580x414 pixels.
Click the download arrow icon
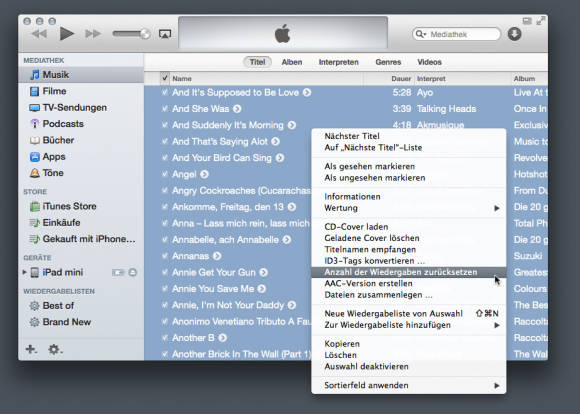[x=514, y=34]
